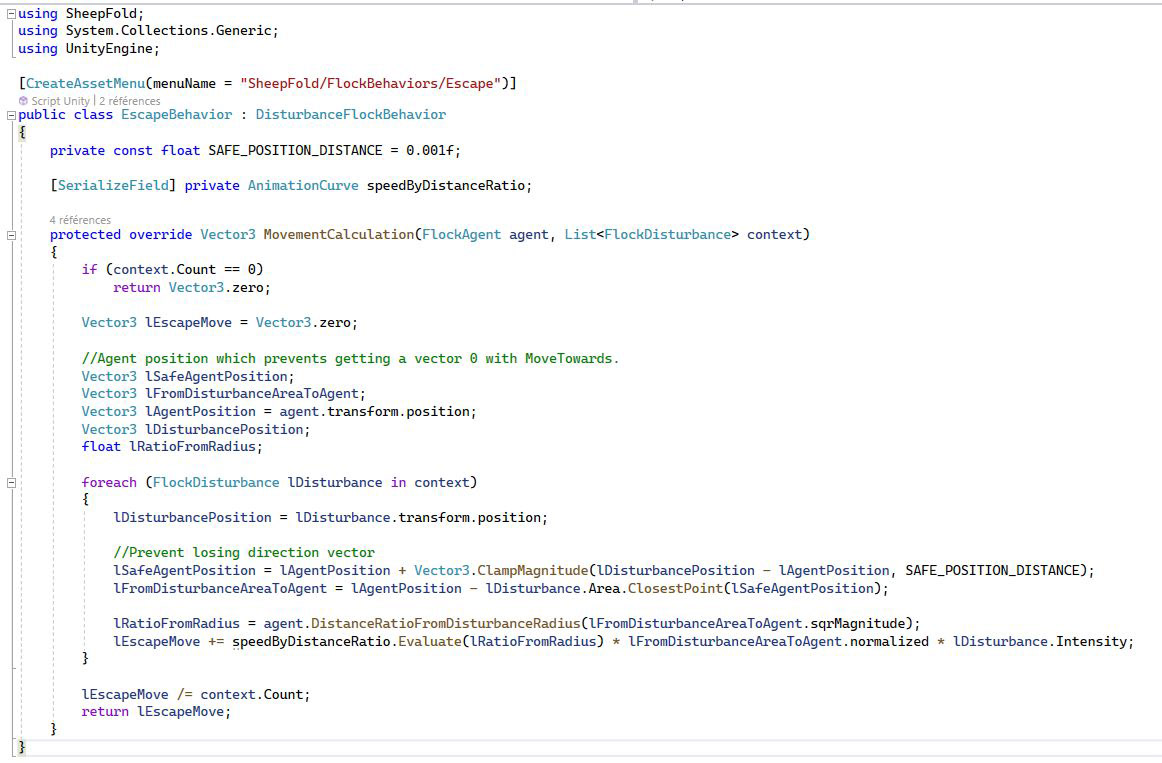The width and height of the screenshot is (1162, 763).
Task: Open the "Script Unity" code lens label
Action: pyautogui.click(x=60, y=101)
